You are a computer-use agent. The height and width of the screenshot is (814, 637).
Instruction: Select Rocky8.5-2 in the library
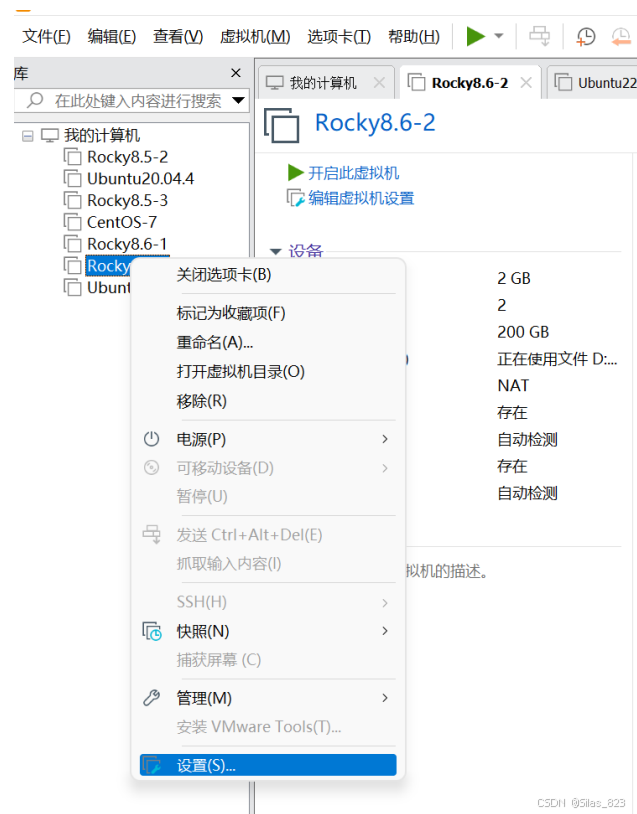pyautogui.click(x=127, y=157)
